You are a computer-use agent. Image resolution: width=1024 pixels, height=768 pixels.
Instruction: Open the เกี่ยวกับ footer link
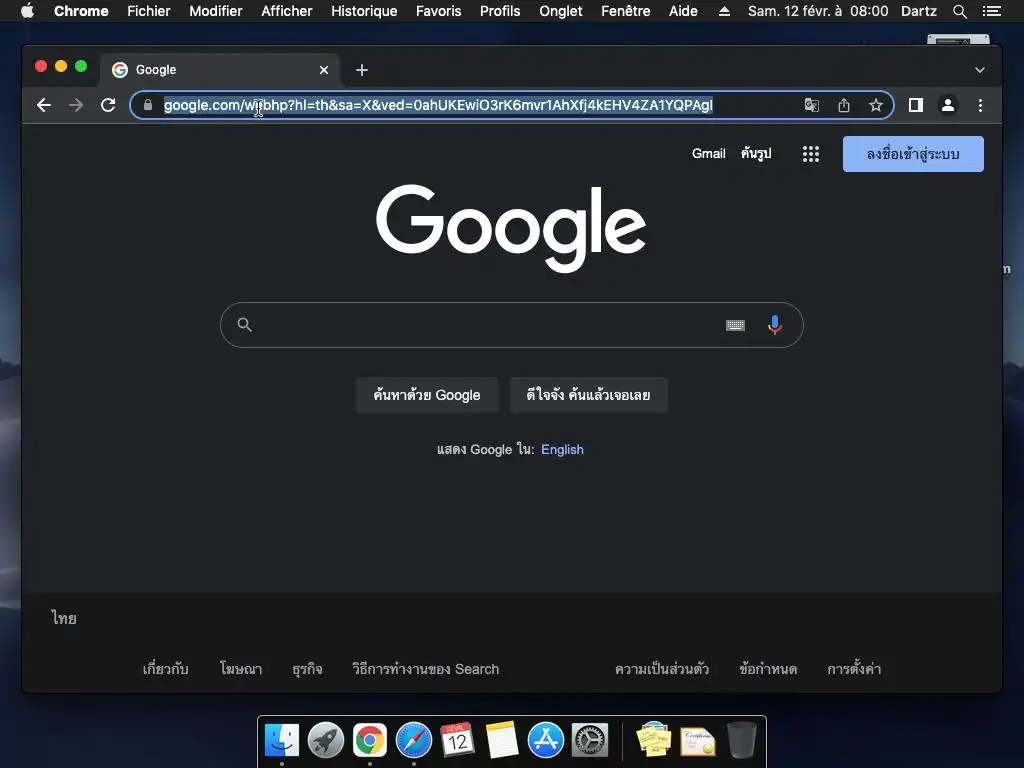(165, 669)
